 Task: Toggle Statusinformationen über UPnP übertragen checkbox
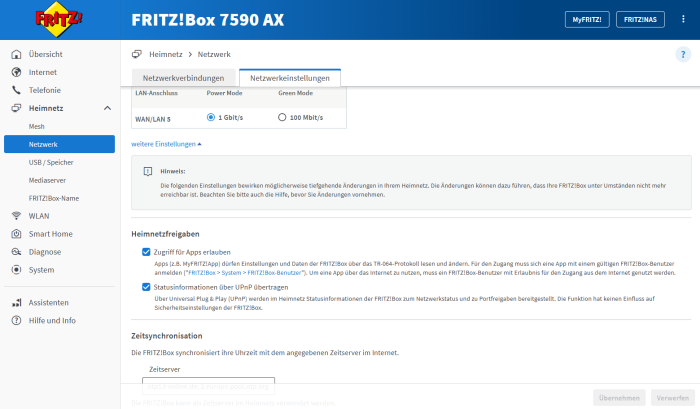(x=146, y=286)
